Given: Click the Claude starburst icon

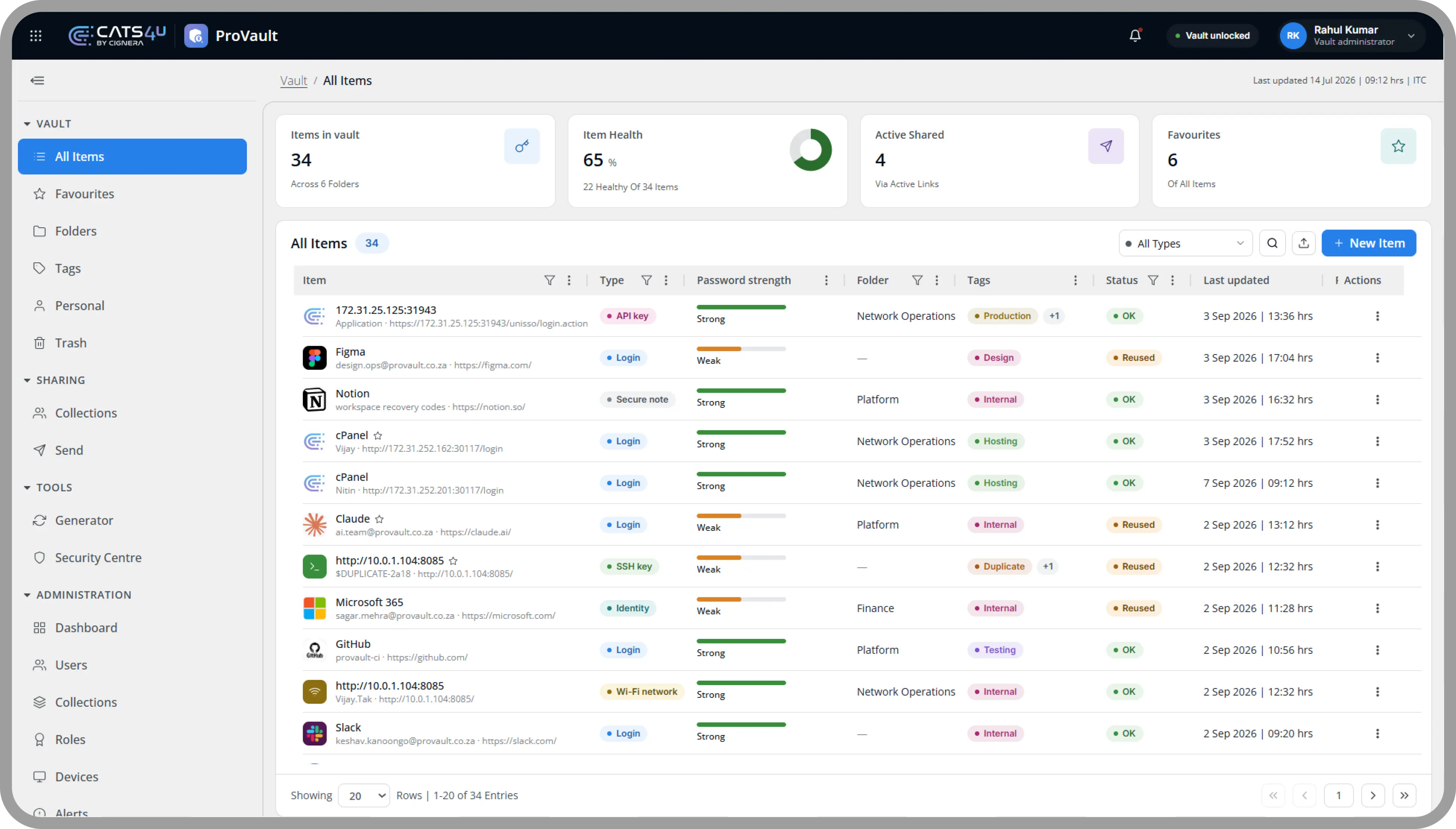Looking at the screenshot, I should click(x=314, y=524).
